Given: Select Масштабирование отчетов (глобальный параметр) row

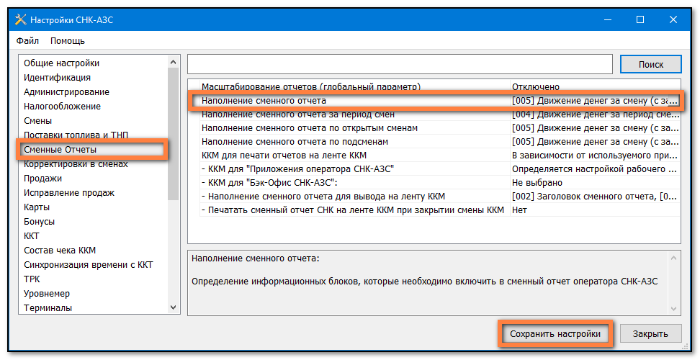Looking at the screenshot, I should (440, 87).
